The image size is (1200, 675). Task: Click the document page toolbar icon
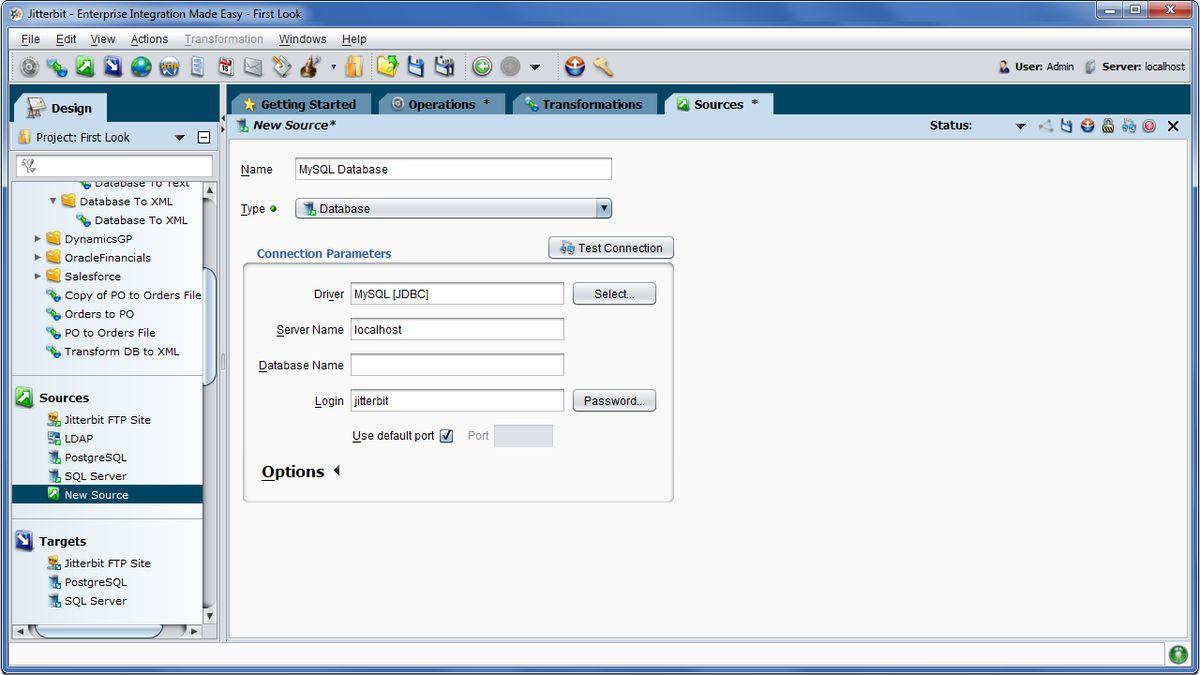[x=197, y=67]
